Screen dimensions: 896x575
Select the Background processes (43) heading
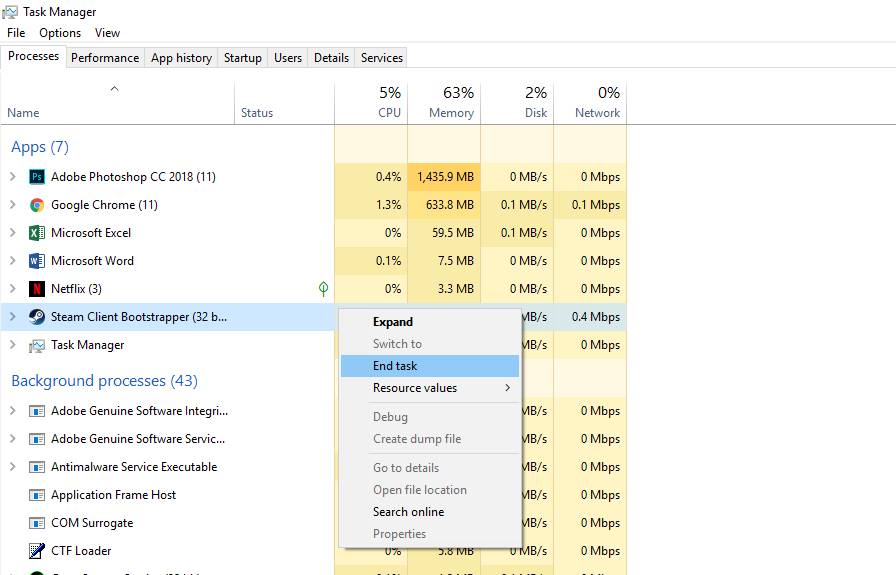(105, 381)
